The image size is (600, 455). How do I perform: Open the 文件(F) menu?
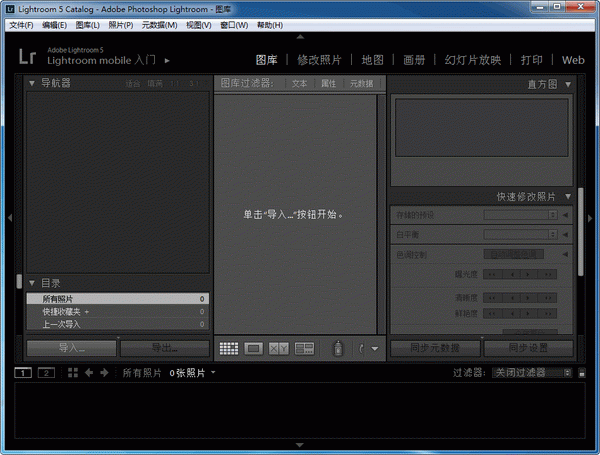click(x=21, y=25)
